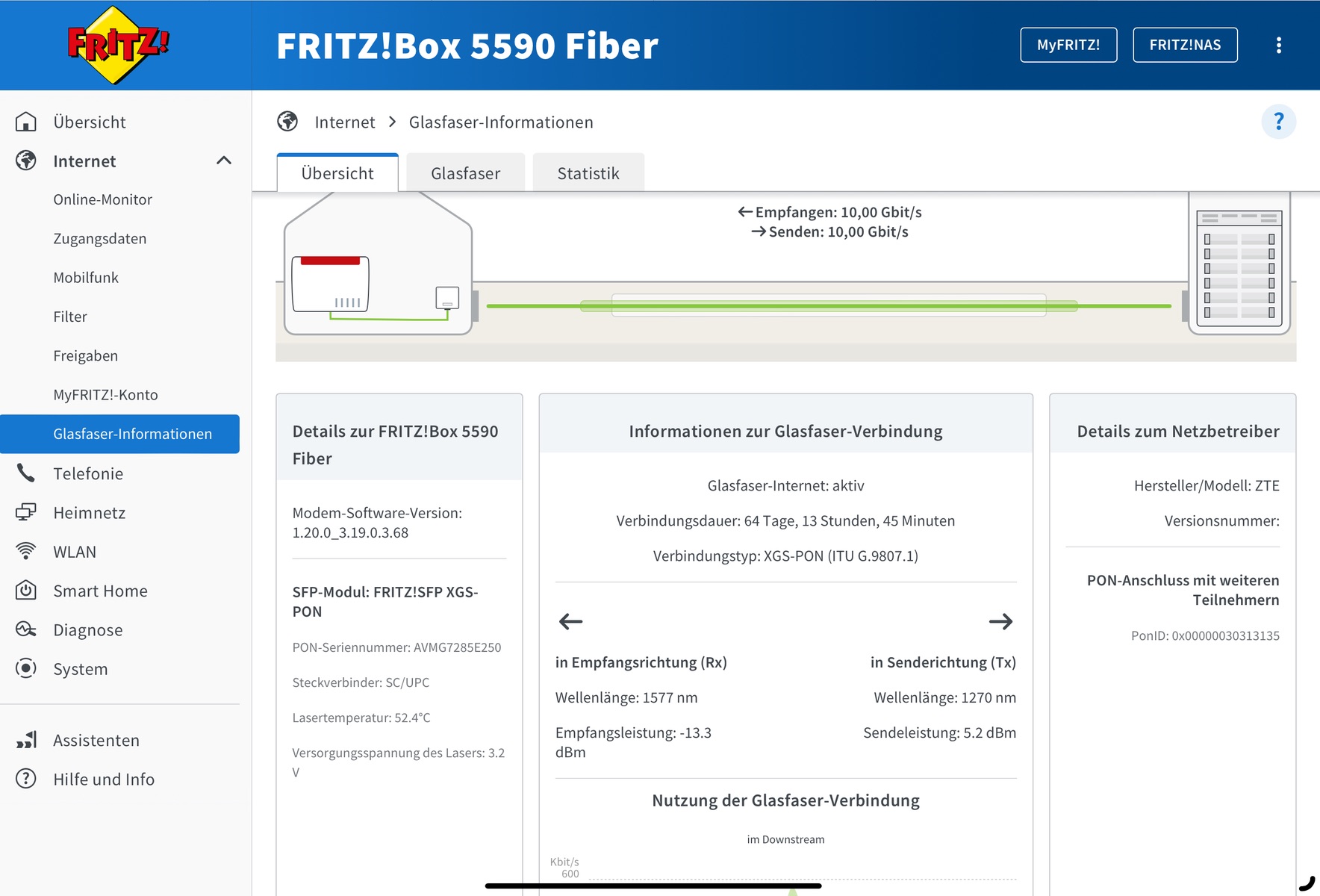This screenshot has height=896, width=1320.
Task: Click the Heimnetz monitors icon
Action: click(x=26, y=512)
